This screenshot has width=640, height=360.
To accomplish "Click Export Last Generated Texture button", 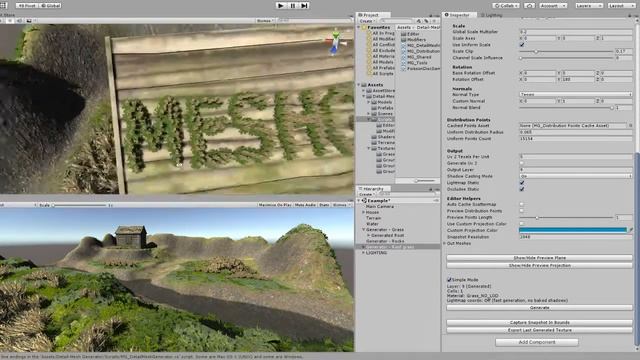I will click(x=539, y=330).
